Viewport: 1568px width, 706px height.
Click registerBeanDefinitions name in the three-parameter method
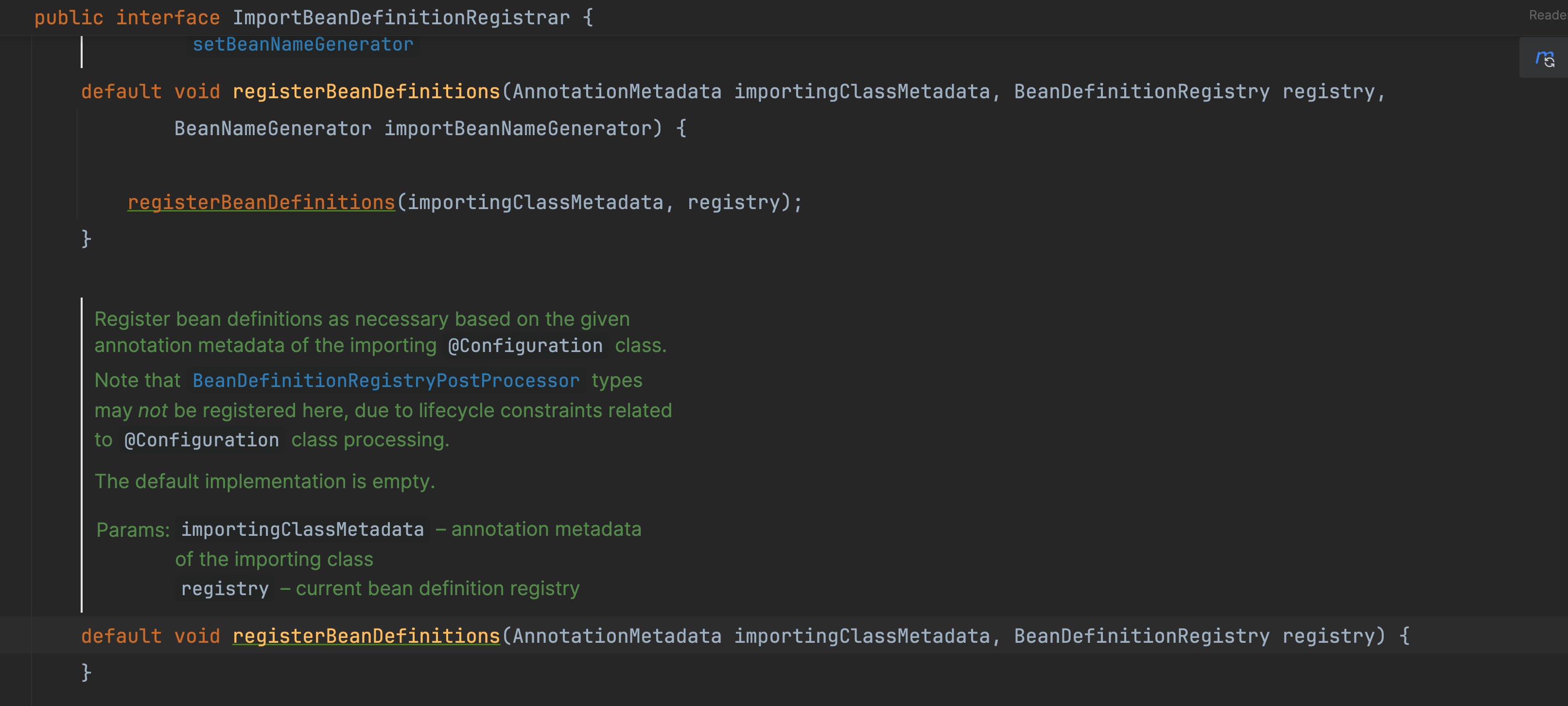[366, 92]
